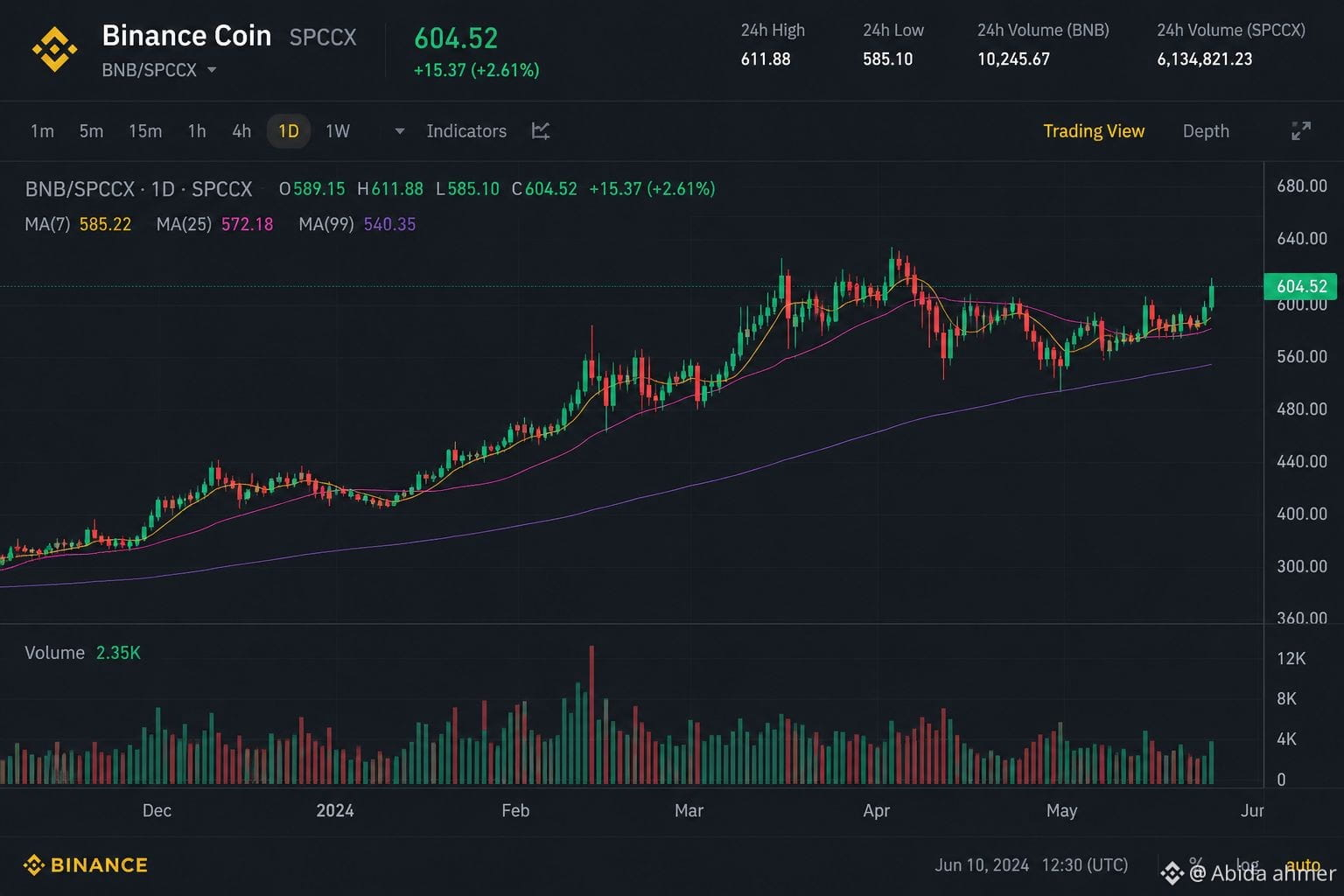This screenshot has height=896, width=1344.
Task: Click the Feb label on time axis
Action: click(515, 810)
